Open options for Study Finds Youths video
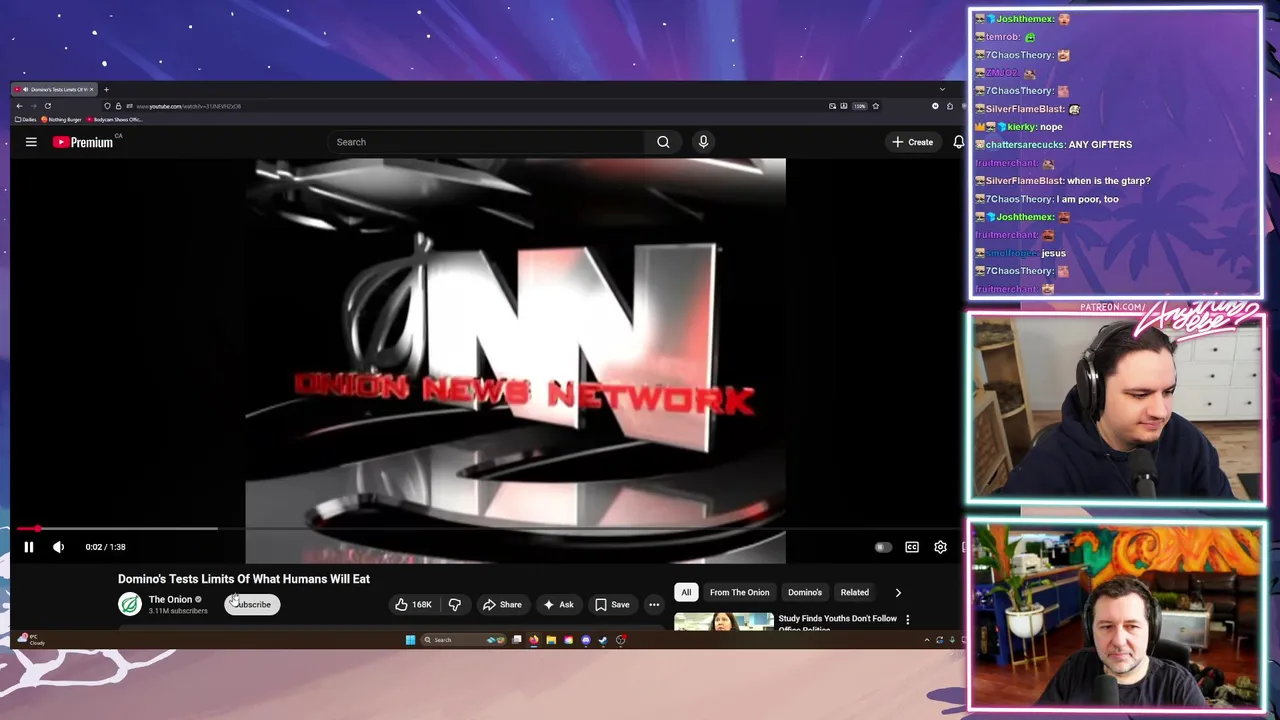Viewport: 1280px width, 720px height. tap(907, 619)
